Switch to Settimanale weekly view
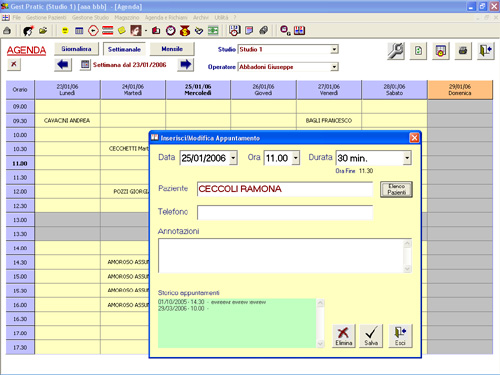Image resolution: width=500 pixels, height=375 pixels. pyautogui.click(x=124, y=49)
